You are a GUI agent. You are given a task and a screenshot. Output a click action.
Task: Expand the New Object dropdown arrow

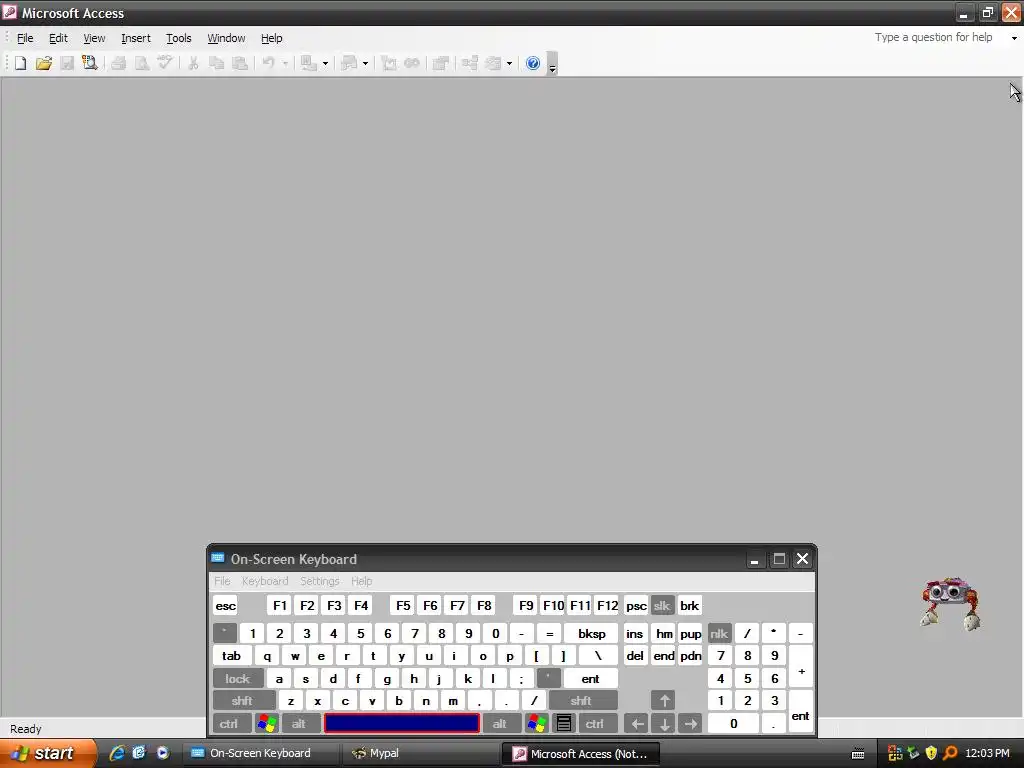pyautogui.click(x=509, y=63)
